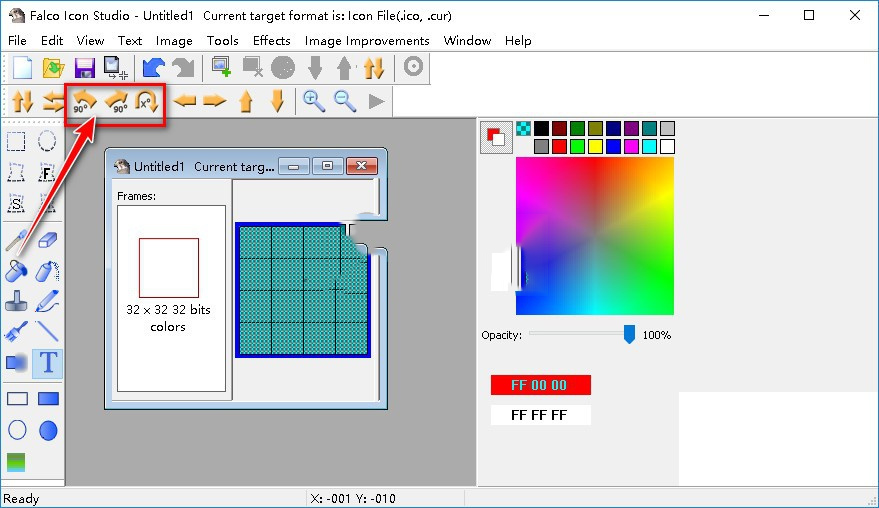
Task: Click the zoom in magnifier icon
Action: (314, 100)
